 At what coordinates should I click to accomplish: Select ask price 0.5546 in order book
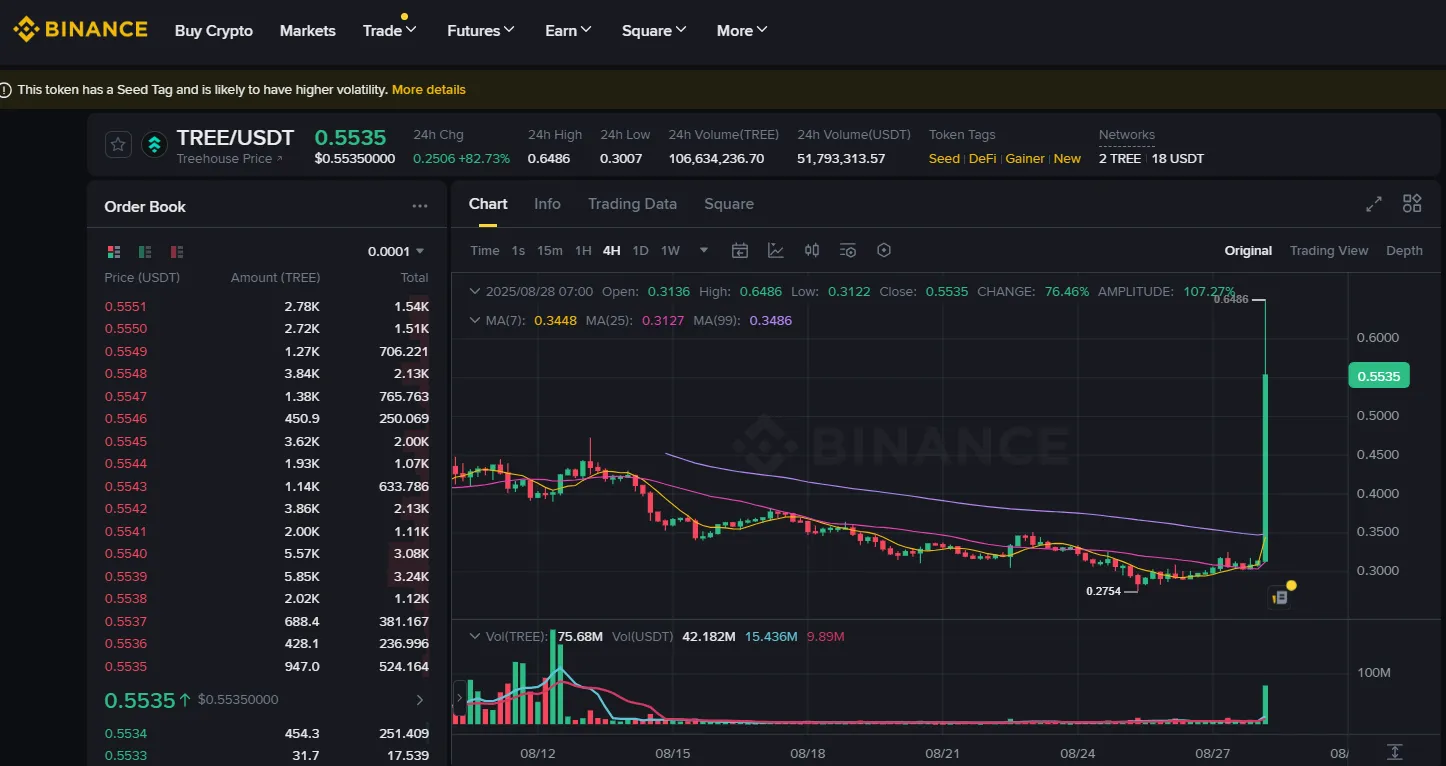[126, 419]
